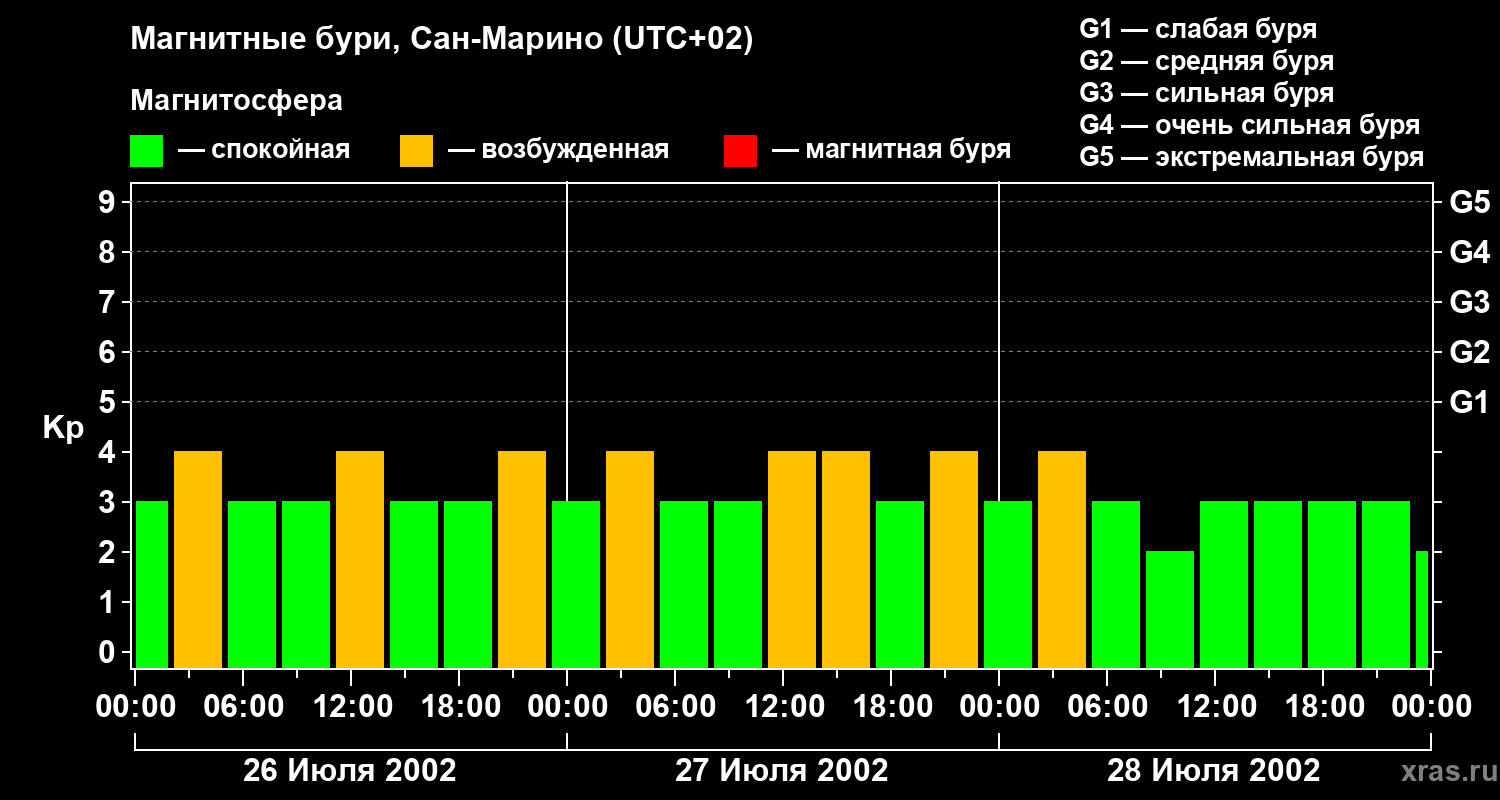Click the full-width Kp 2 bar on 28 July
The image size is (1500, 800).
[1170, 610]
